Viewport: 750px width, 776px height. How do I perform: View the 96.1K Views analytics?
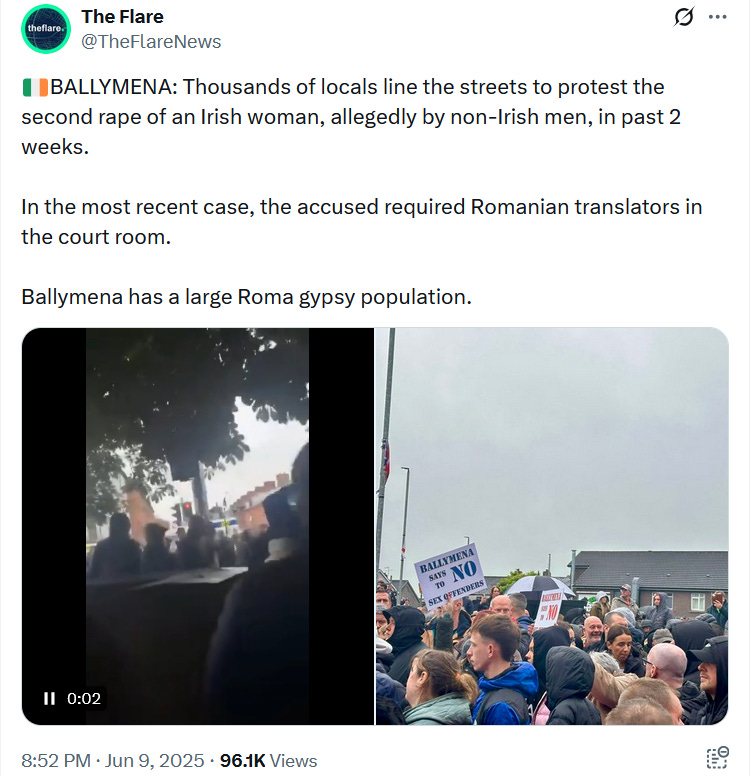[268, 761]
